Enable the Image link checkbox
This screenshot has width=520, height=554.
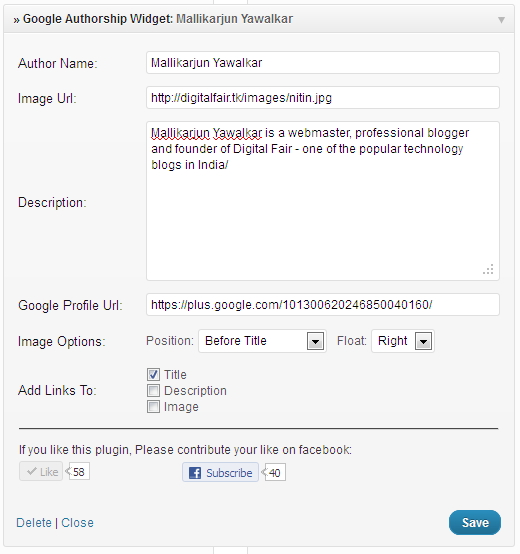tap(153, 406)
